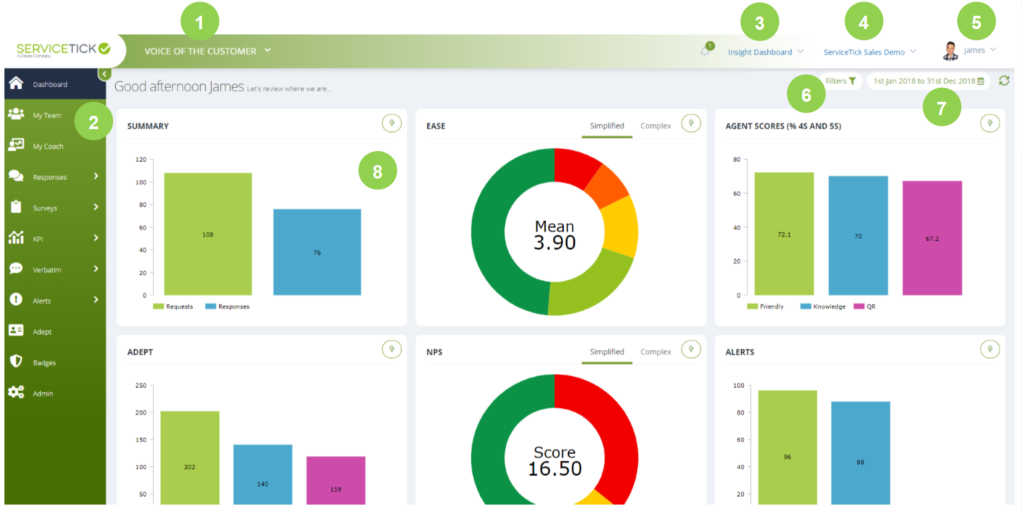Open the ServiceTick Sales Demo dropdown

click(x=869, y=52)
